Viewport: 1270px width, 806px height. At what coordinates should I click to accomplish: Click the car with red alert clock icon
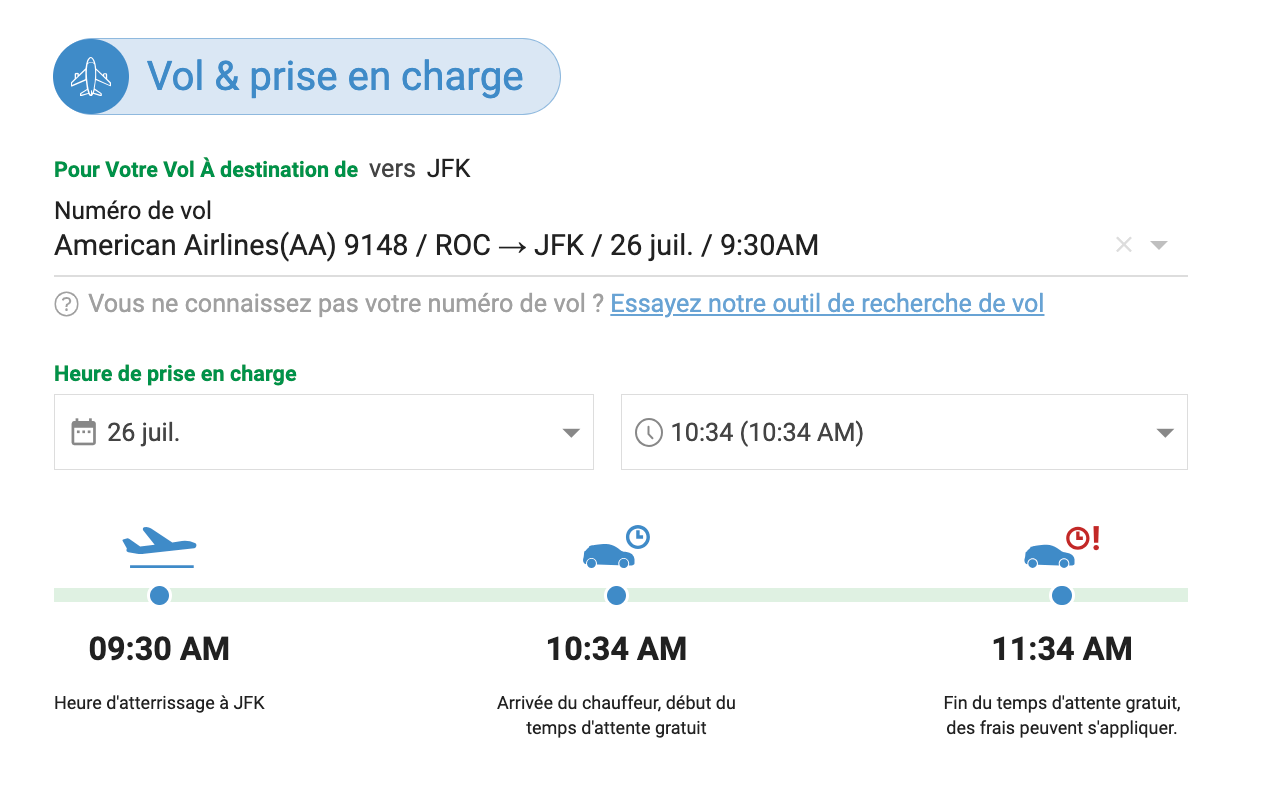pos(1062,547)
